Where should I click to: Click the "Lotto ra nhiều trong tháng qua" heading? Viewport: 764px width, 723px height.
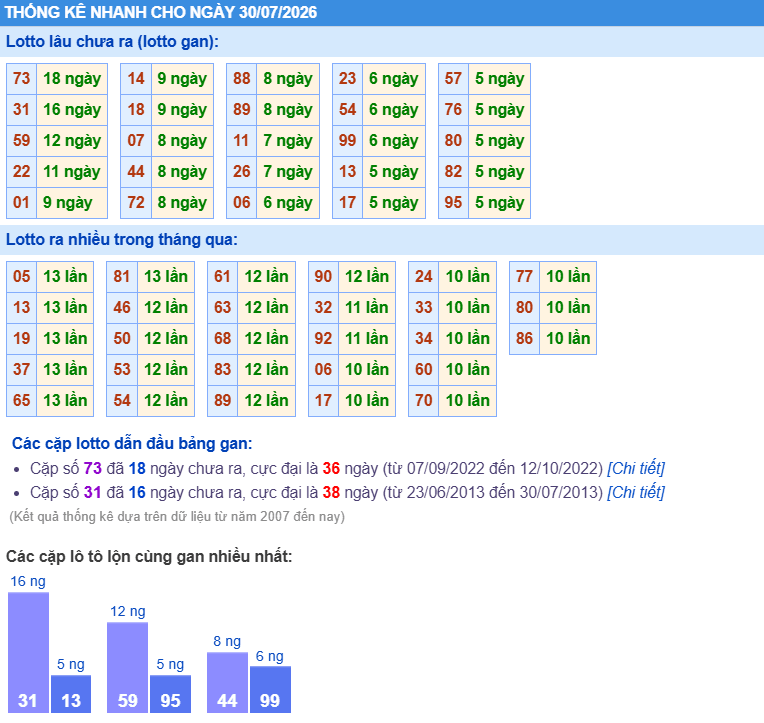[x=122, y=240]
